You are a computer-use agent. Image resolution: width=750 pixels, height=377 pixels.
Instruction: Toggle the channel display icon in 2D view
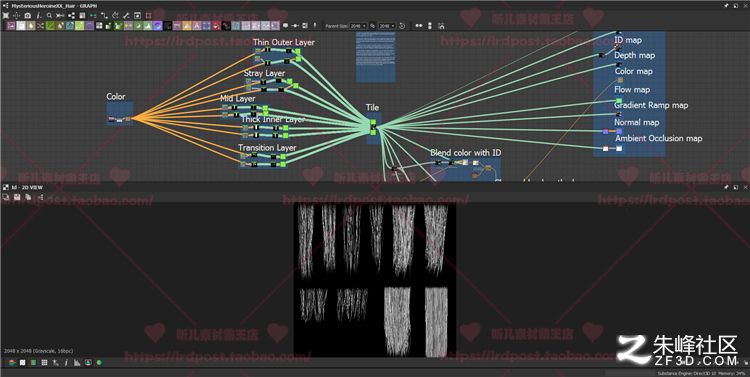(11, 362)
